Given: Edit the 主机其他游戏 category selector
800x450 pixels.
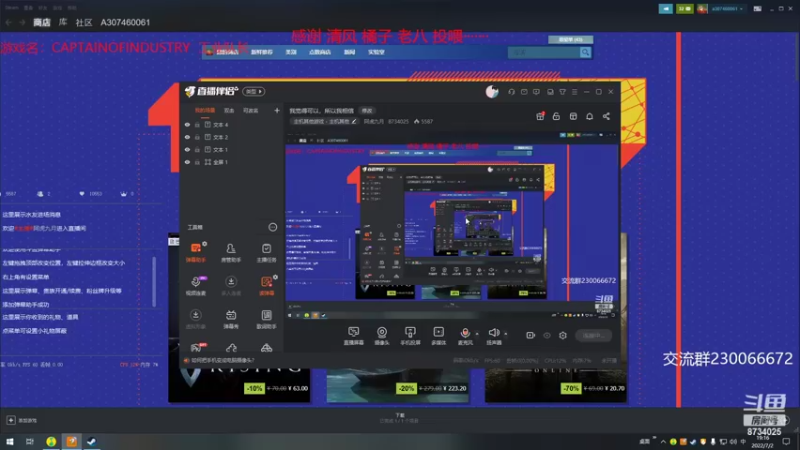Looking at the screenshot, I should point(325,121).
